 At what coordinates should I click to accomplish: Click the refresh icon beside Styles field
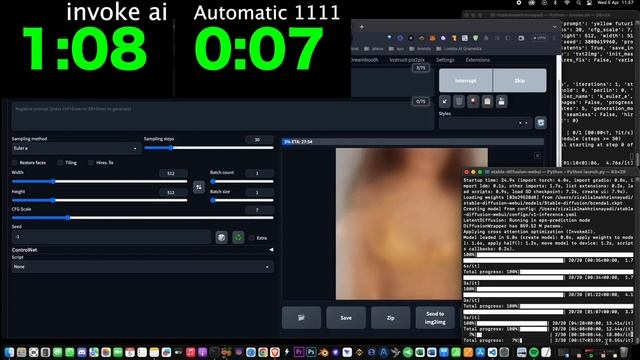[x=540, y=122]
